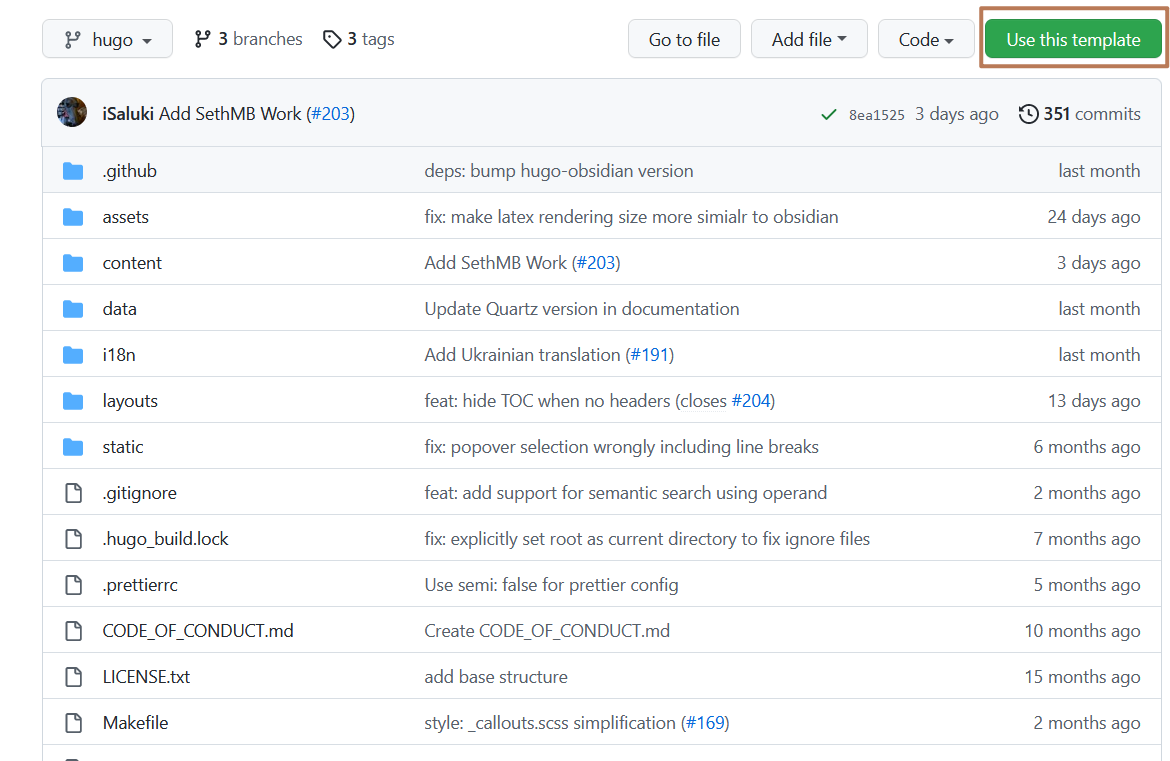Screen dimensions: 1170x761
Task: Click the static folder icon
Action: click(73, 447)
